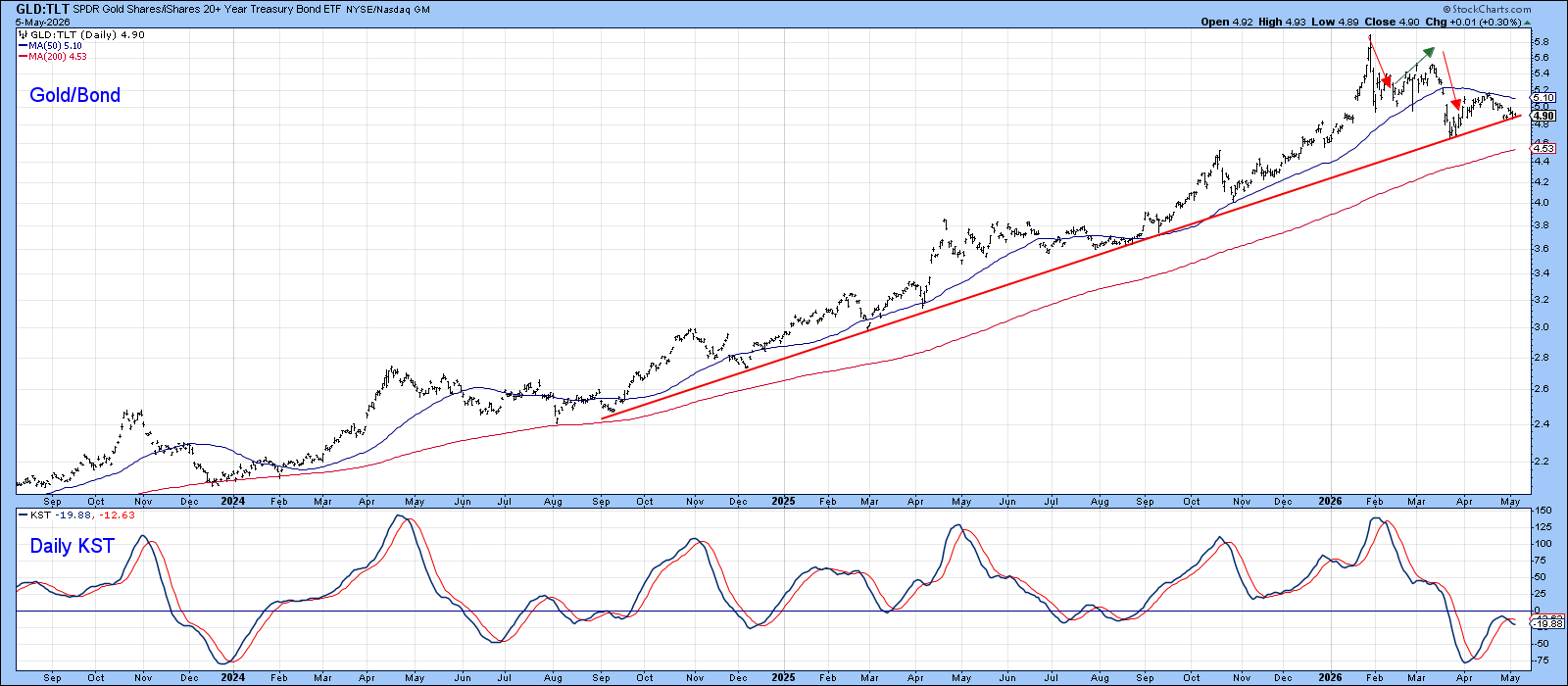This screenshot has width=1568, height=686.
Task: Click the Gold/Bond annotation label
Action: click(x=74, y=95)
